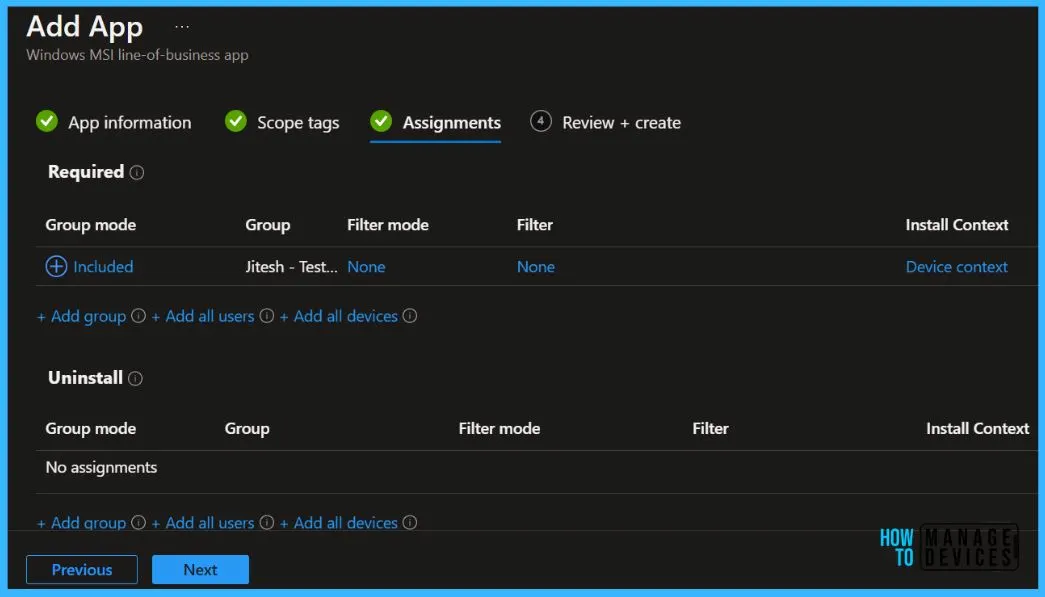Open the Filter mode None option
The width and height of the screenshot is (1045, 597).
pos(366,267)
